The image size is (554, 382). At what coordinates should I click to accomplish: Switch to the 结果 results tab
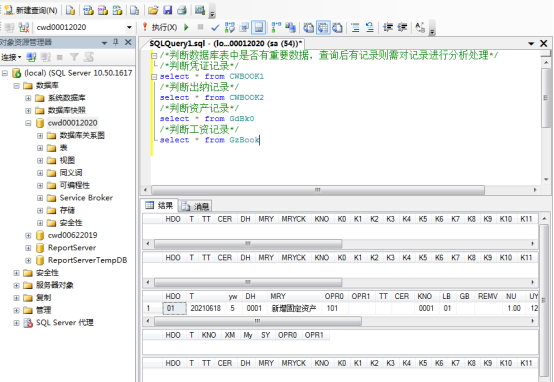point(160,205)
